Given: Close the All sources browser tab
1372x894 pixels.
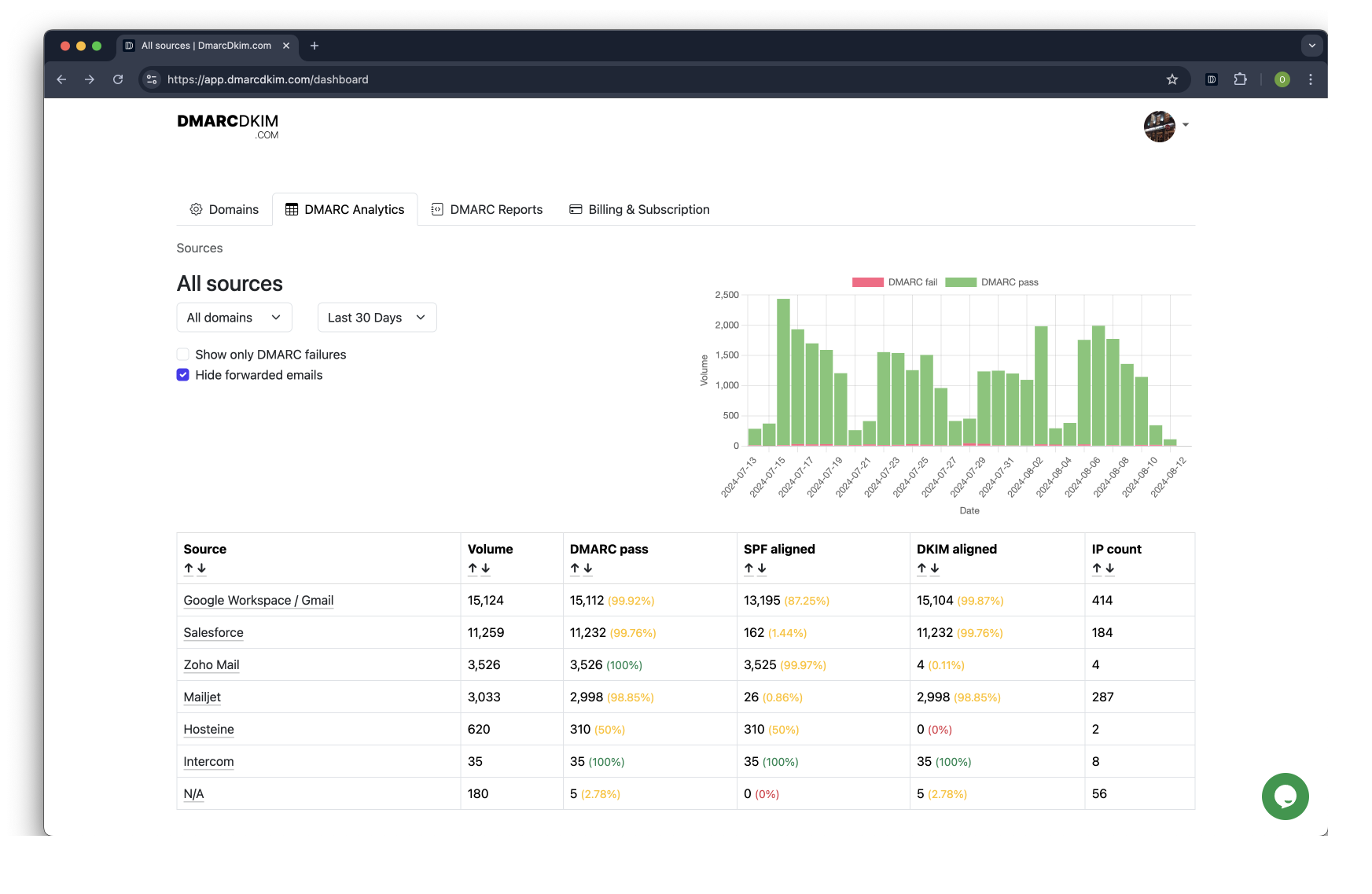Looking at the screenshot, I should (286, 46).
